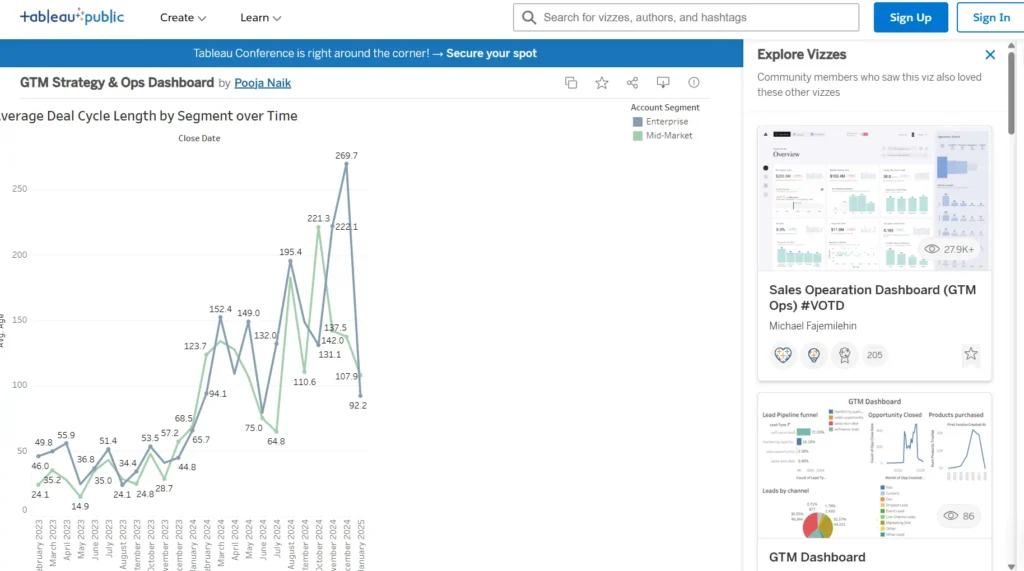
Task: Favorite the GTM Strategy dashboard with the star
Action: [601, 82]
